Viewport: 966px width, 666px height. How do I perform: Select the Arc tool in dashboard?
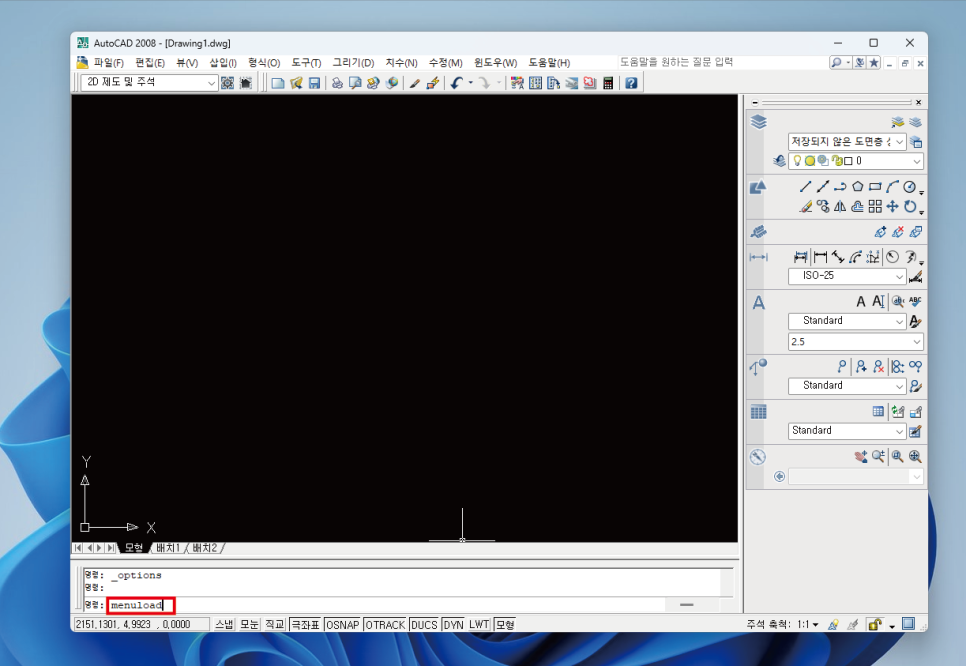tap(892, 186)
